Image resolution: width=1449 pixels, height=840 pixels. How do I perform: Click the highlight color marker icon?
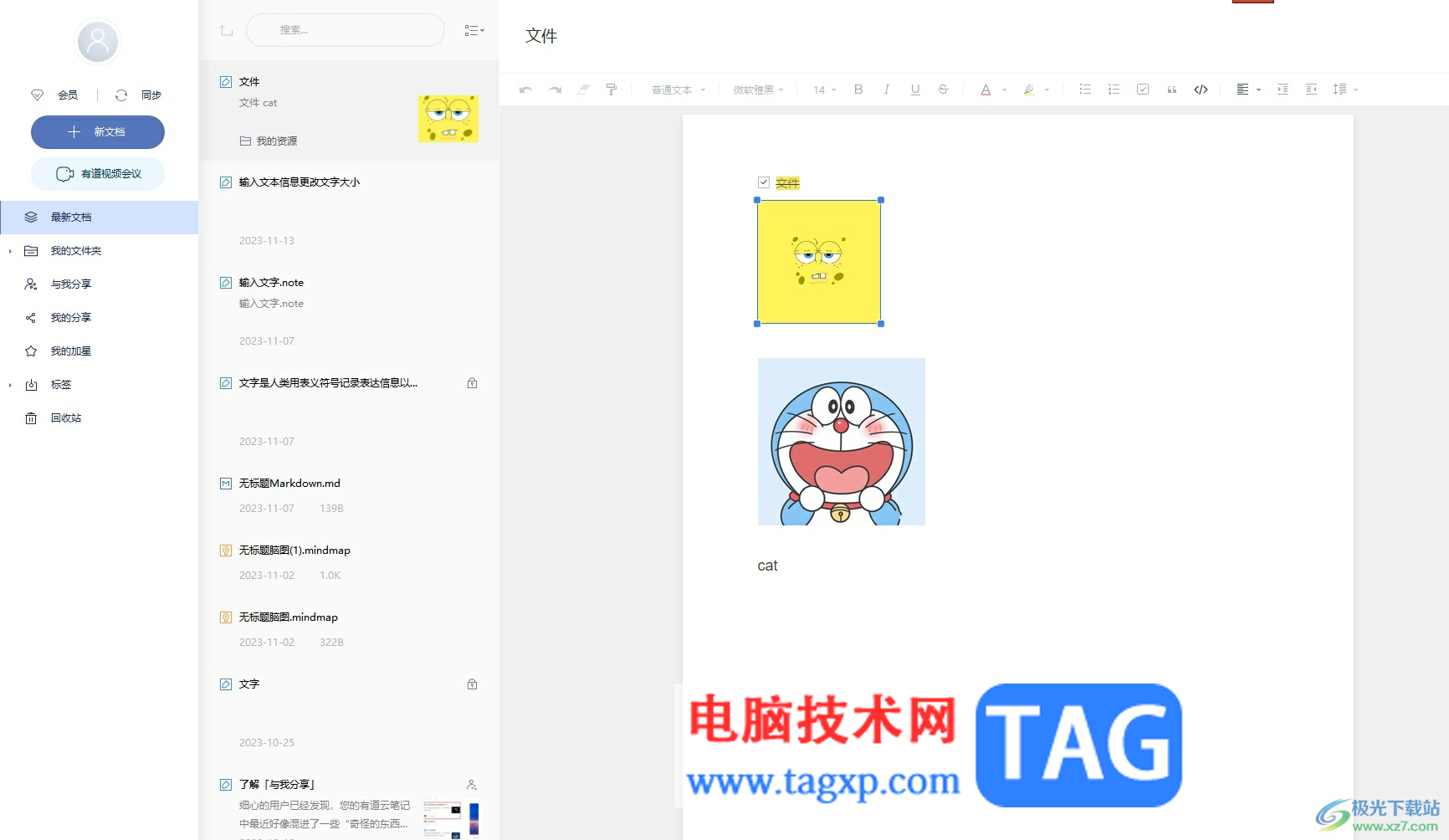coord(1029,90)
